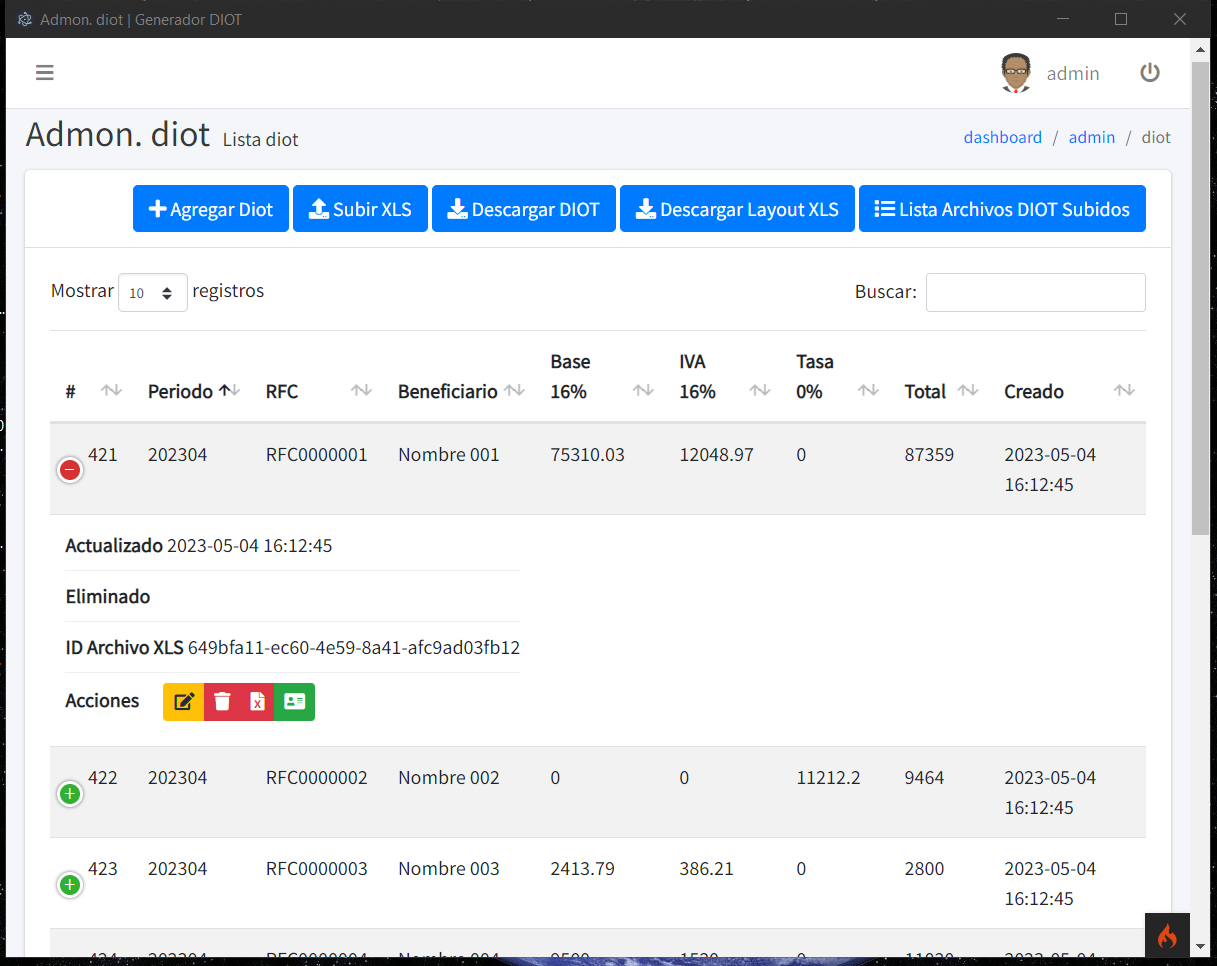This screenshot has height=966, width=1217.
Task: Click Lista Archivos DIOT Subidos button
Action: click(1001, 209)
